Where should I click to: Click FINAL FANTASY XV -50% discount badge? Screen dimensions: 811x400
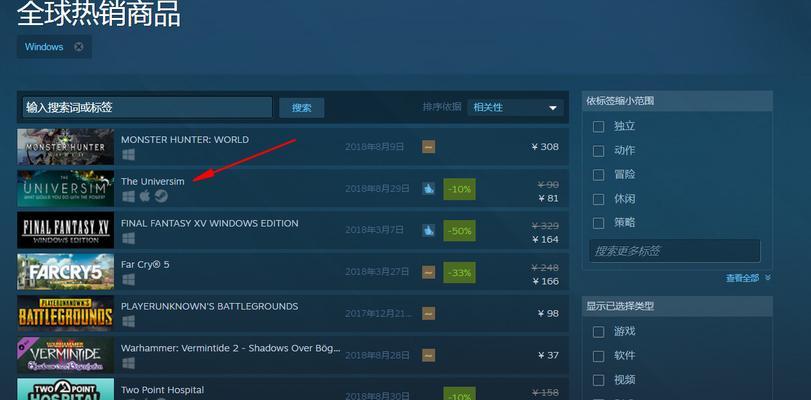tap(459, 231)
